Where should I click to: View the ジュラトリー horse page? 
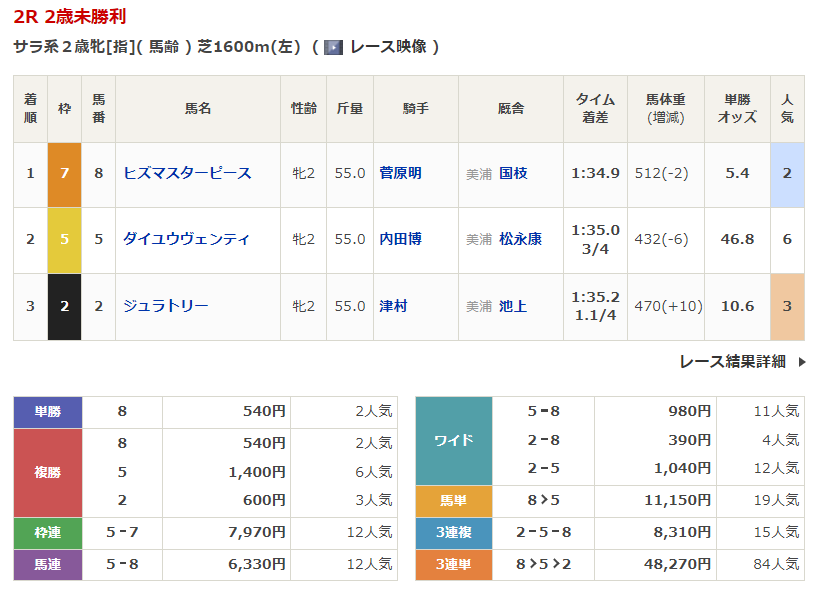[x=166, y=305]
